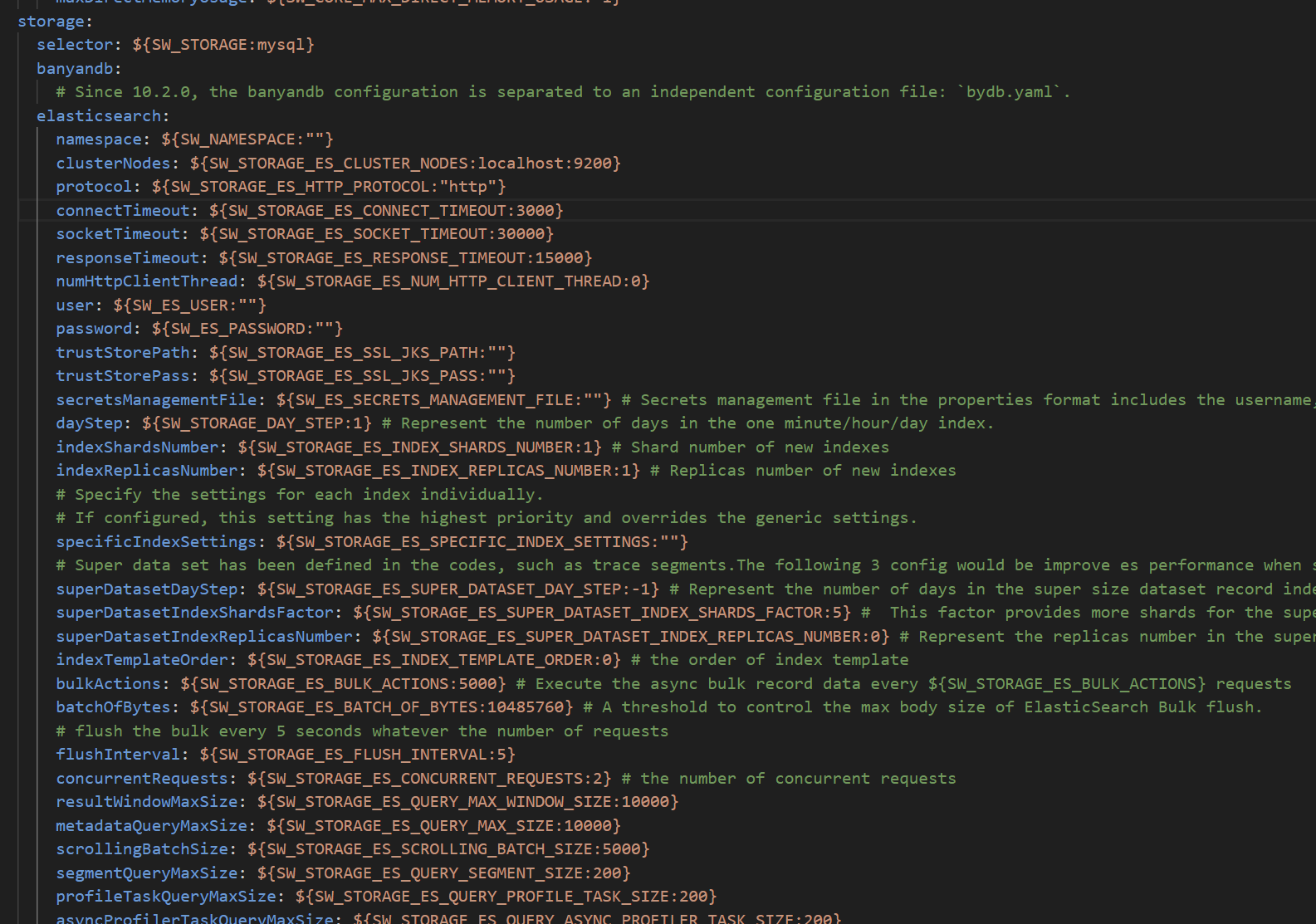
Task: Click comment 'the number of concurrent requests'
Action: tap(789, 778)
